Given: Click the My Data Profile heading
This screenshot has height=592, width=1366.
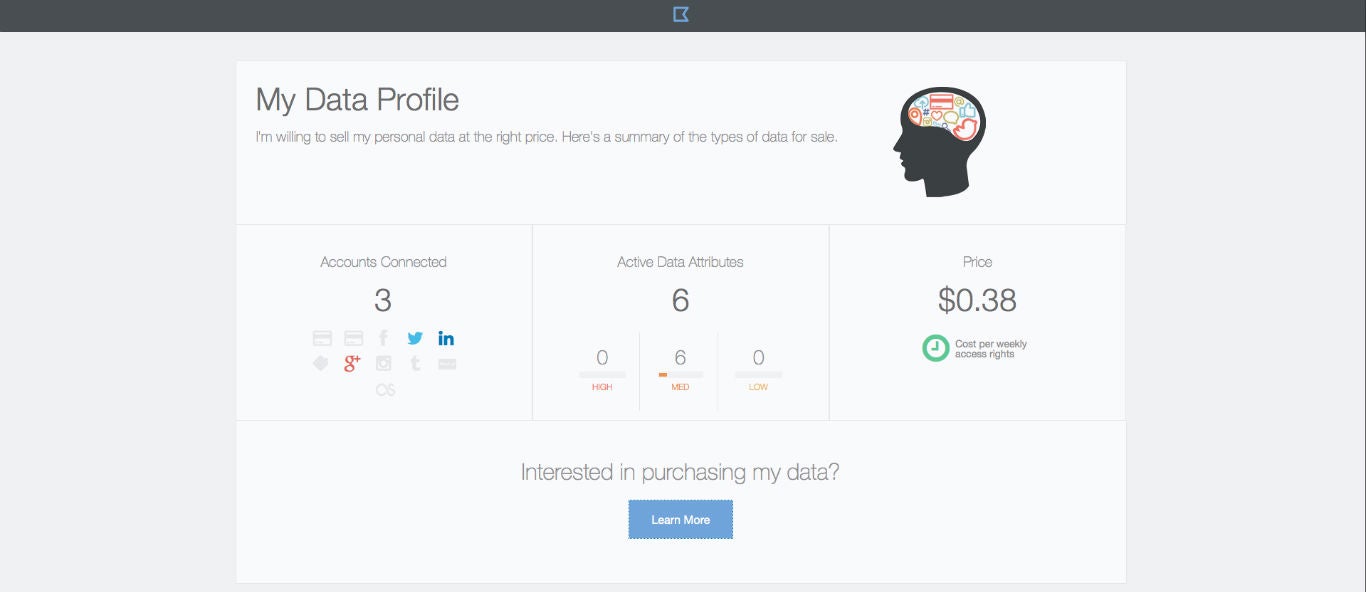Looking at the screenshot, I should coord(357,100).
